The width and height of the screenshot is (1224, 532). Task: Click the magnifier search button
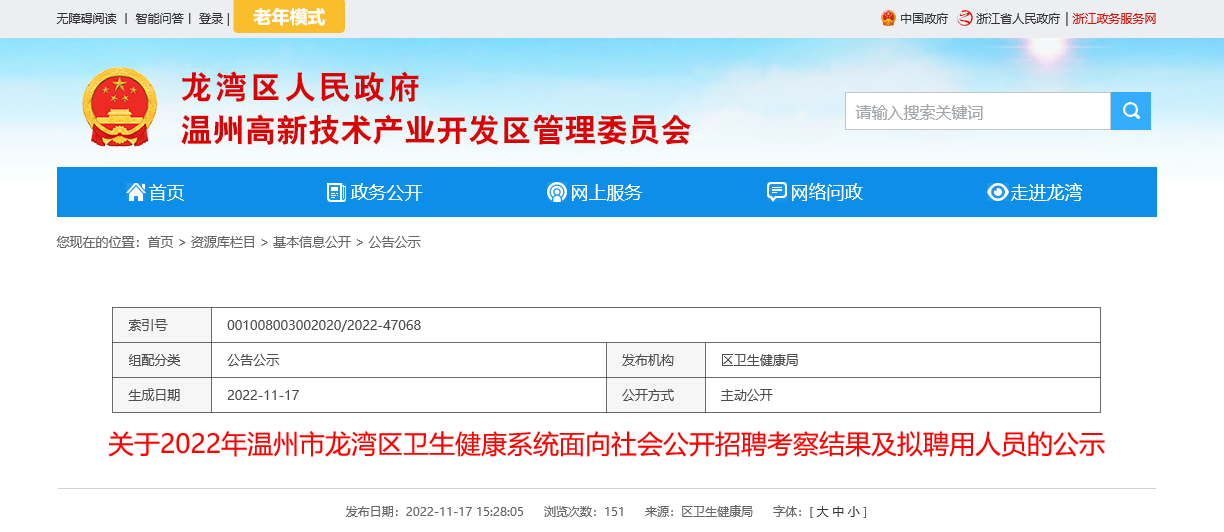(x=1131, y=111)
